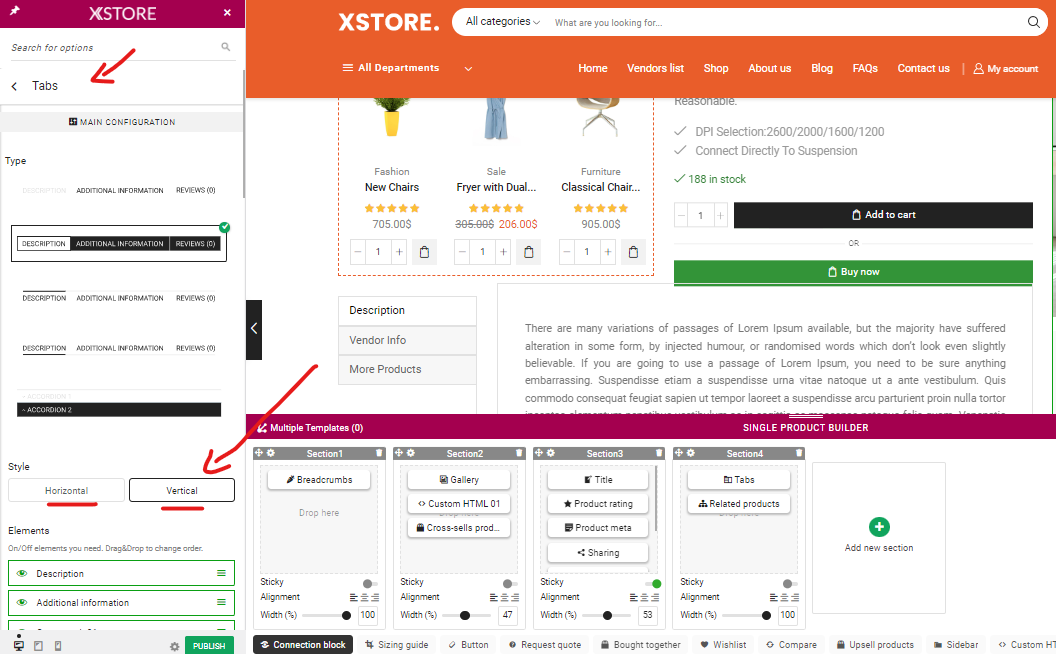Close the XStore options panel

click(x=227, y=13)
